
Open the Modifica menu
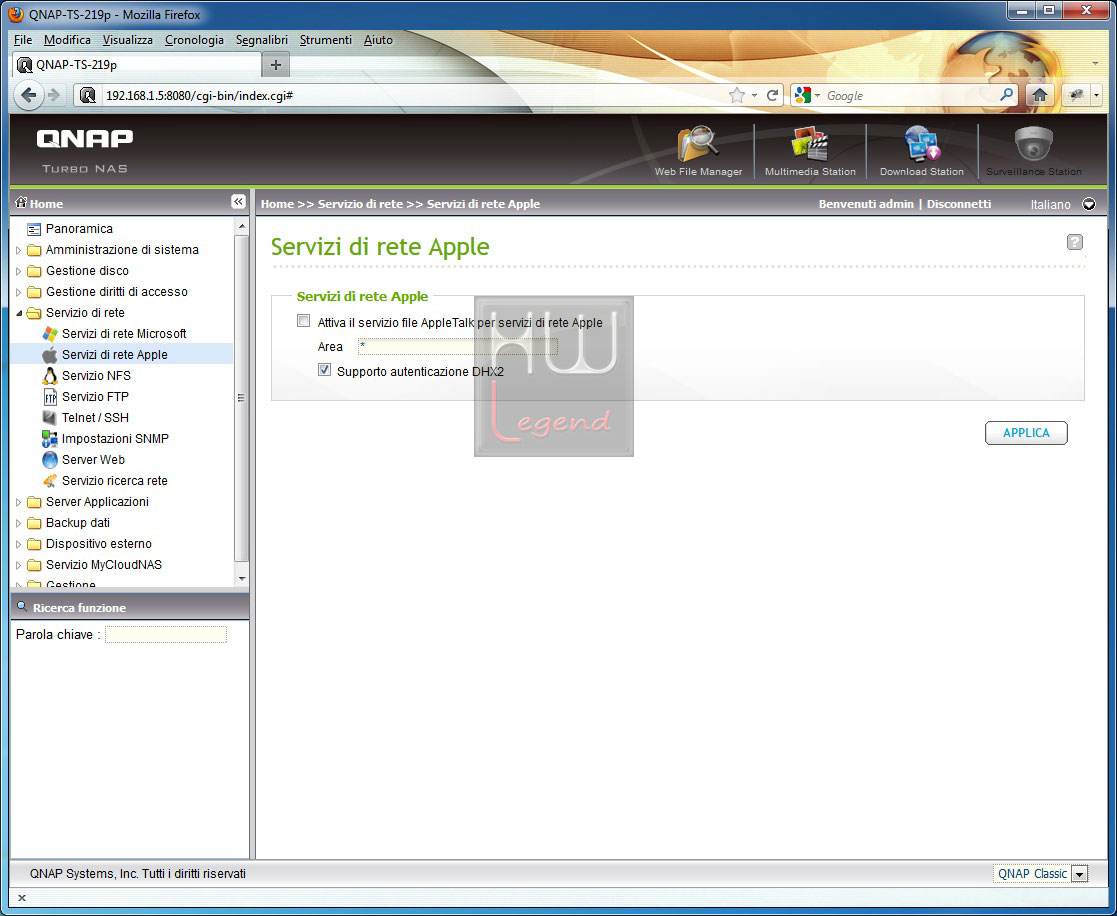67,40
